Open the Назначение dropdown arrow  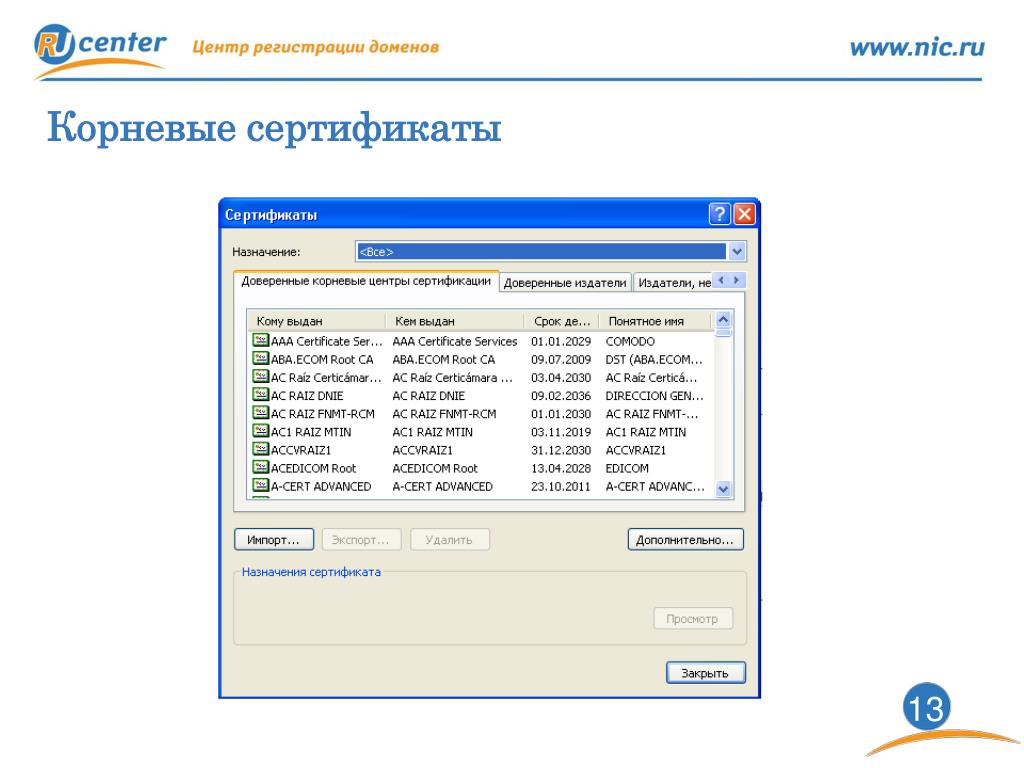click(x=737, y=251)
